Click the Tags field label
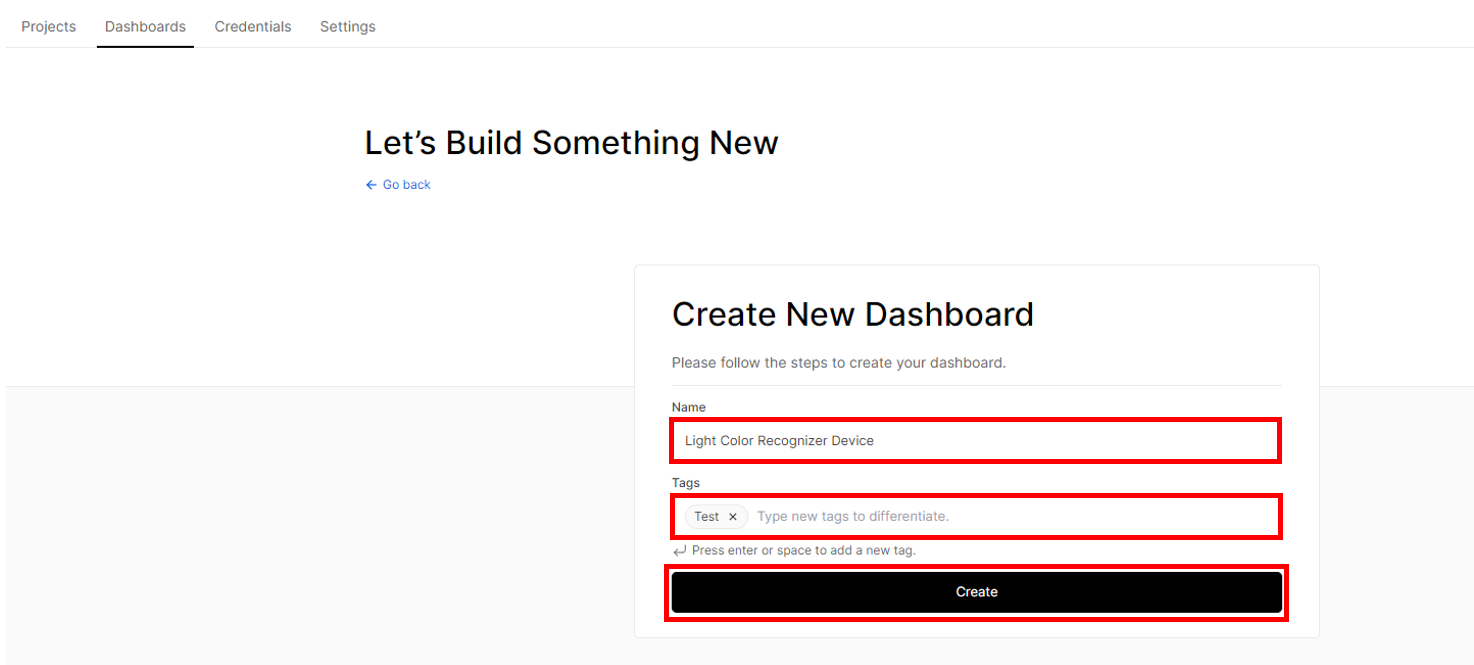Image resolution: width=1474 pixels, height=665 pixels. 686,483
